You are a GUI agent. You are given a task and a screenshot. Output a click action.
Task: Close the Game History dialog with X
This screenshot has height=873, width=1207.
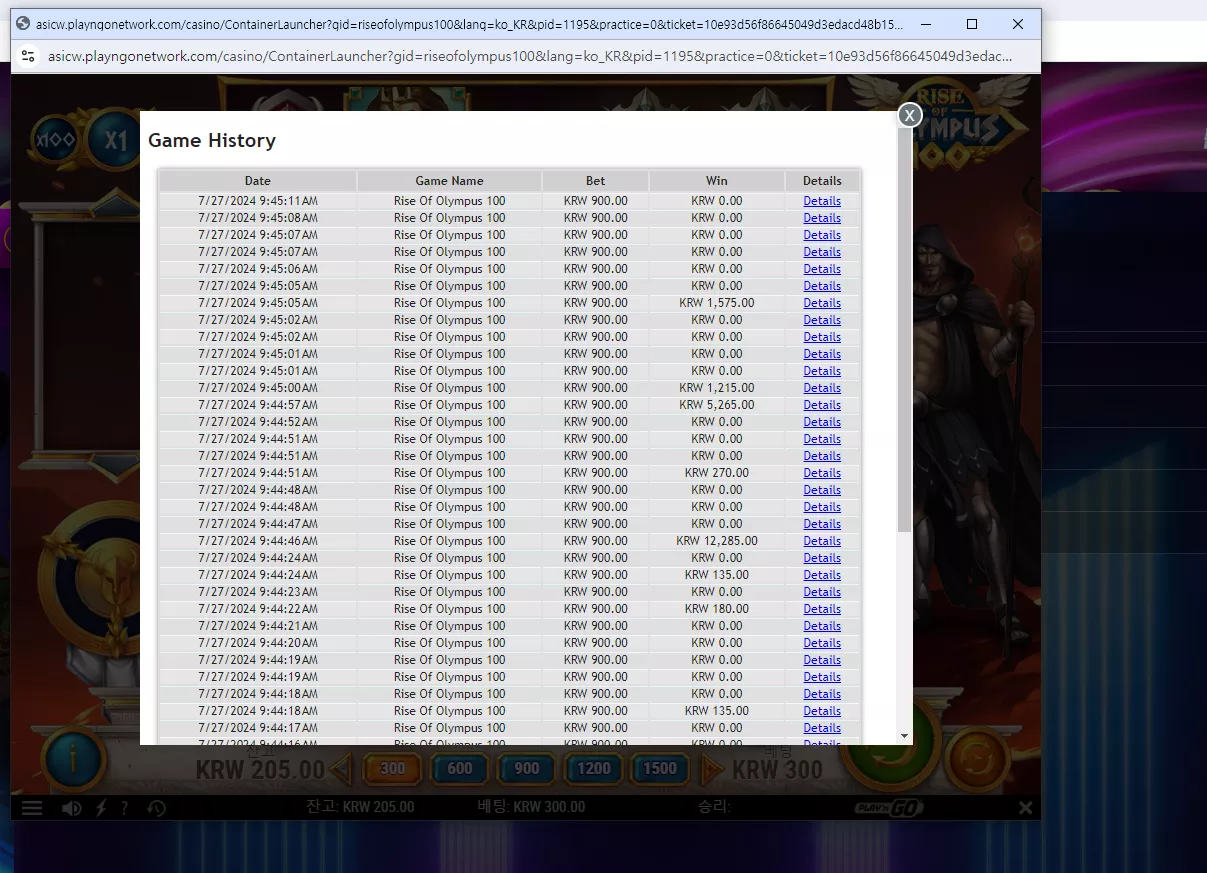click(909, 115)
